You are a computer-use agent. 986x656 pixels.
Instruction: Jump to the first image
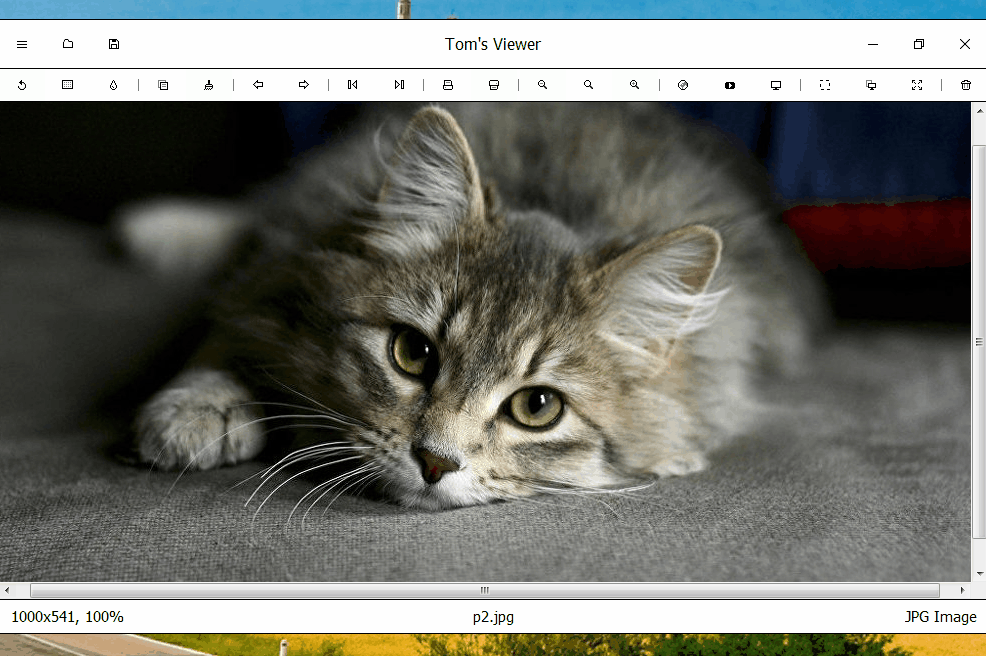pyautogui.click(x=353, y=85)
